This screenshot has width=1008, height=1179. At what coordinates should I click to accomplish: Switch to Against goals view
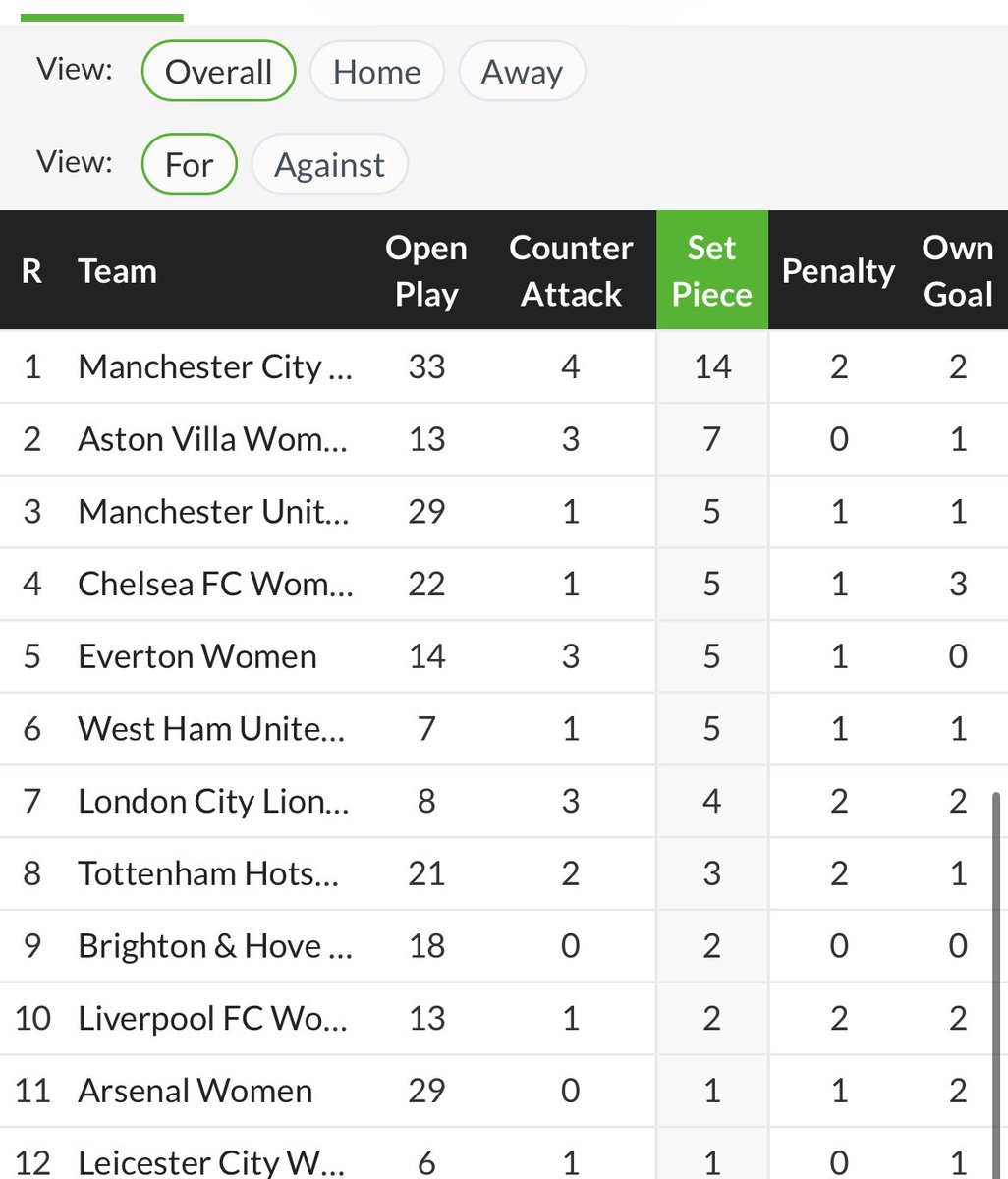coord(329,164)
